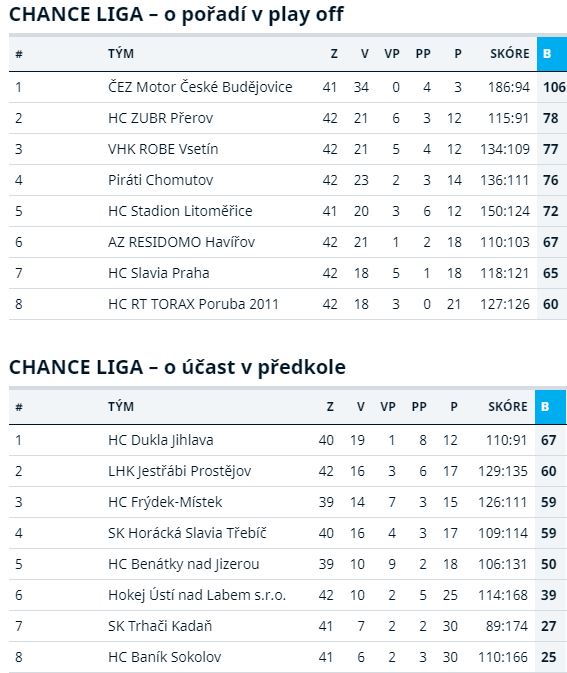Click the blue B header in předkolo table
The height and width of the screenshot is (673, 567).
[x=550, y=407]
